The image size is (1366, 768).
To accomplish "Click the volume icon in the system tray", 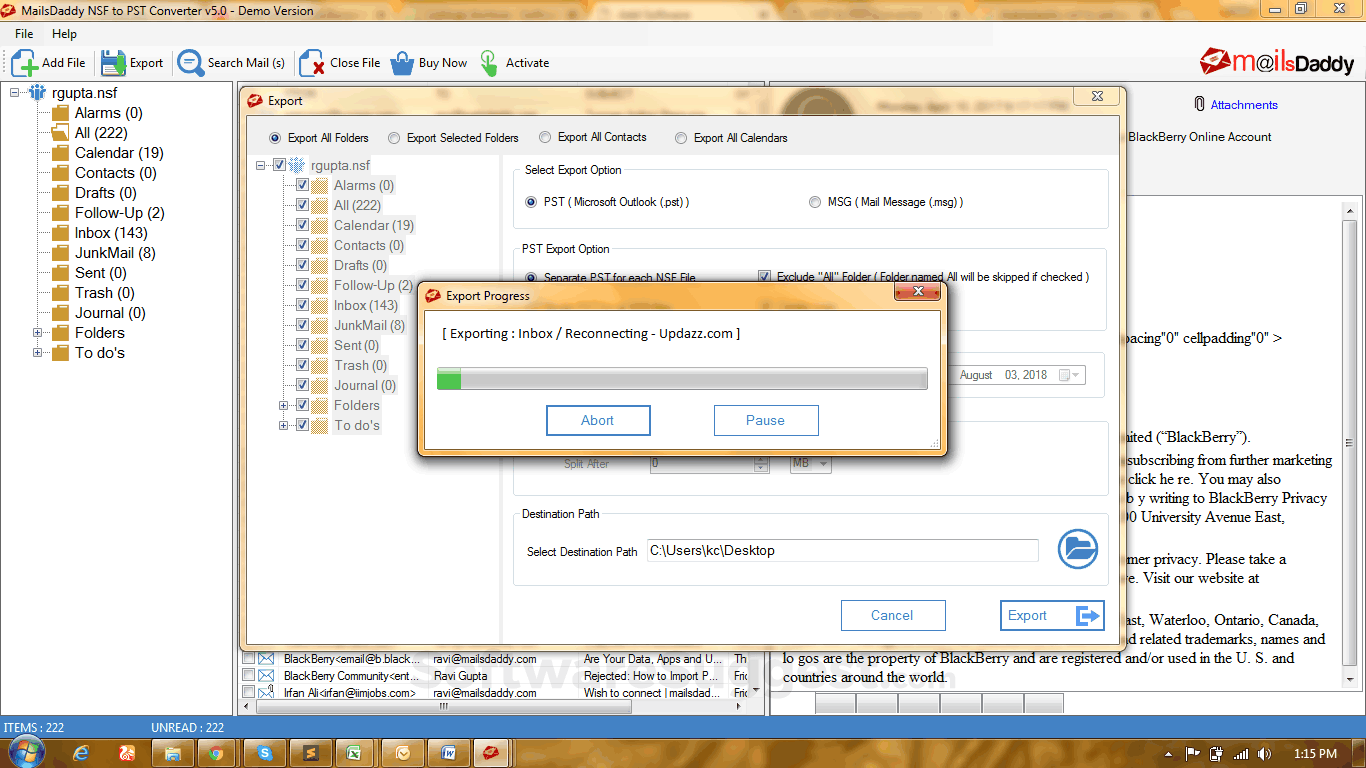I will (1266, 754).
